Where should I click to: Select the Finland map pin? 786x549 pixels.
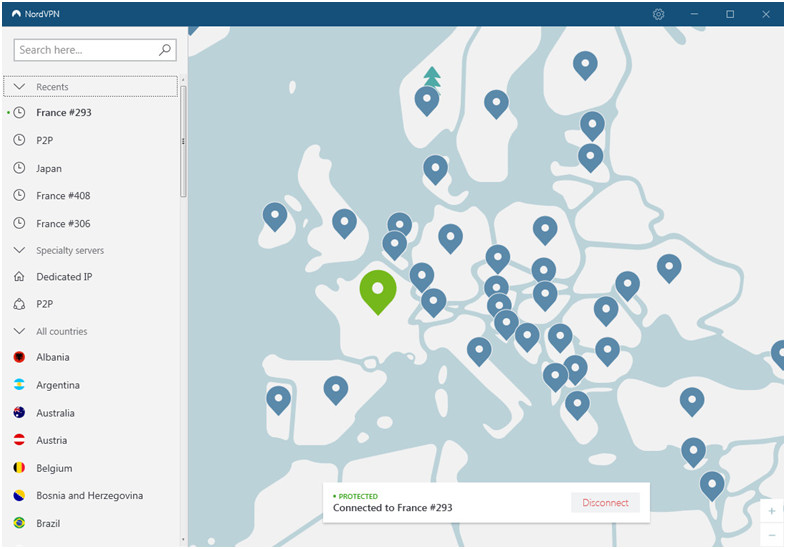585,65
